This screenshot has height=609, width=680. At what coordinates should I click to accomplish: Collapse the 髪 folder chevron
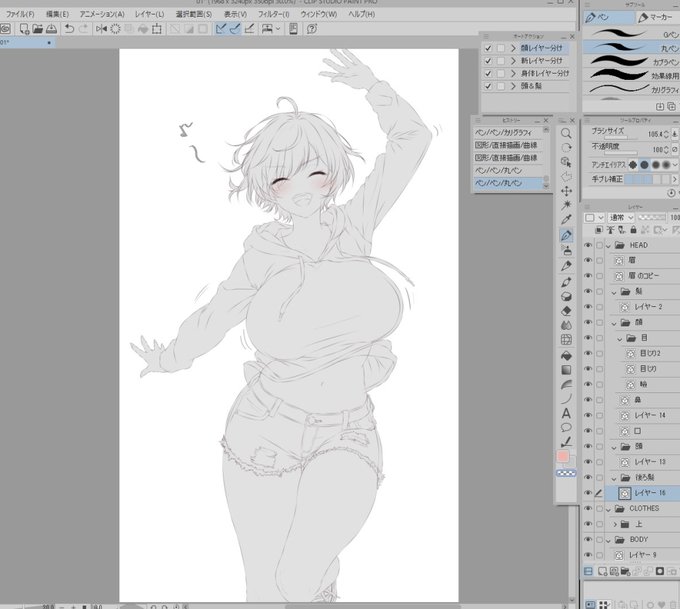[x=614, y=292]
